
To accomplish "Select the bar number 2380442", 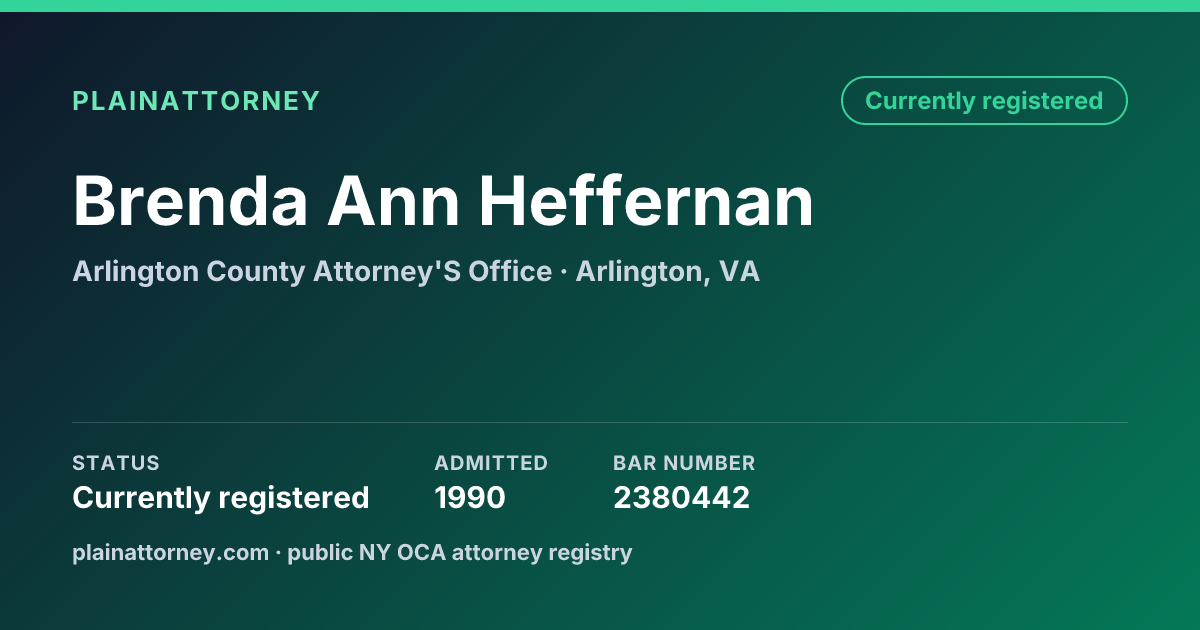I will pos(681,497).
